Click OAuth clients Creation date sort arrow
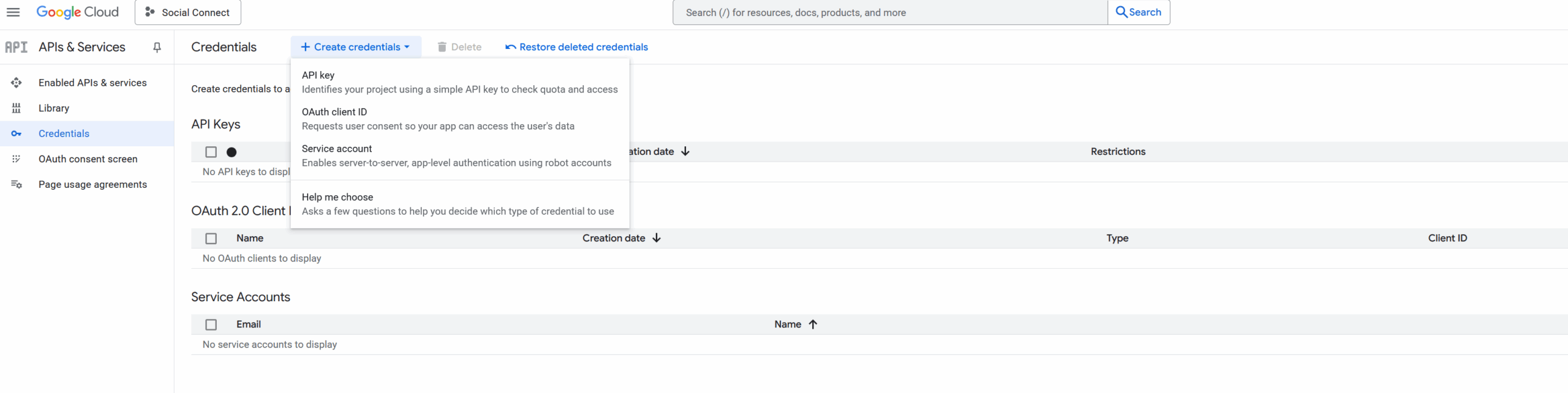 coord(657,238)
